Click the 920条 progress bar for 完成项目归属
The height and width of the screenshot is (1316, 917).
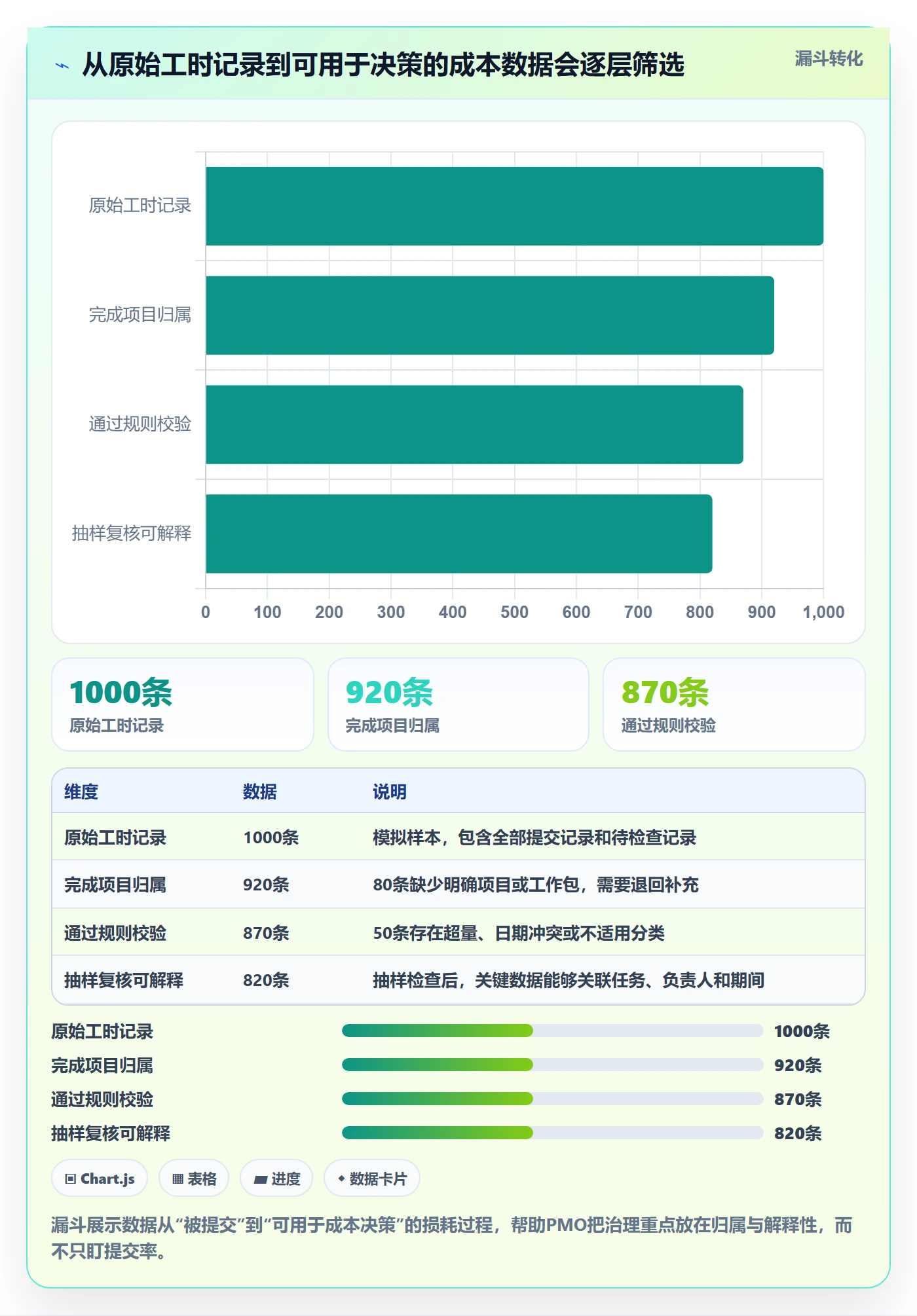(552, 1065)
